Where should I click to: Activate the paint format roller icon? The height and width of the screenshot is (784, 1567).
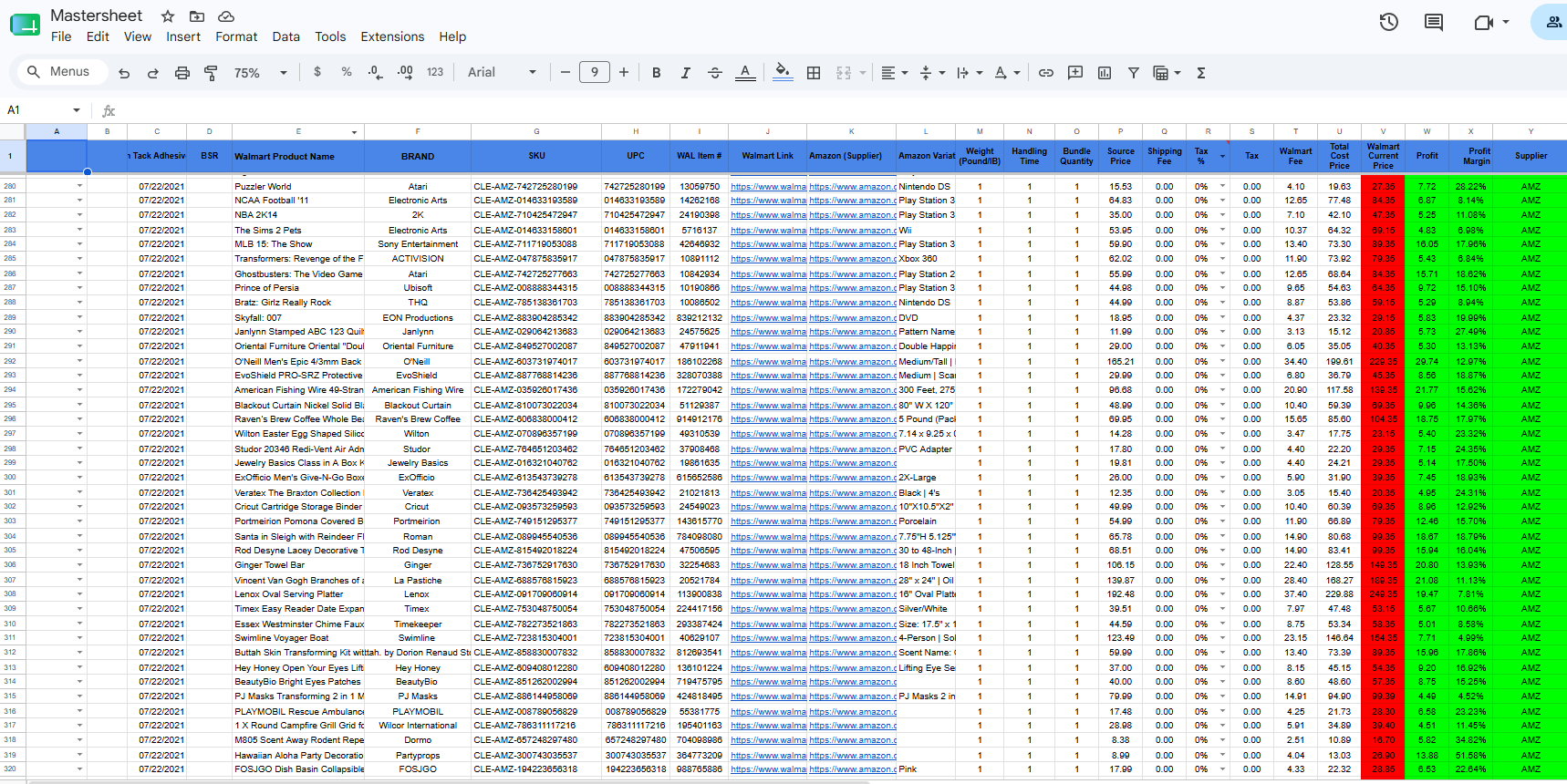212,73
